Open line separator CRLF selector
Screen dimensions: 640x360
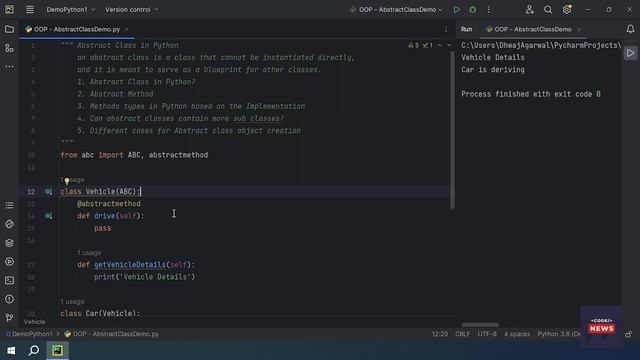pos(462,334)
